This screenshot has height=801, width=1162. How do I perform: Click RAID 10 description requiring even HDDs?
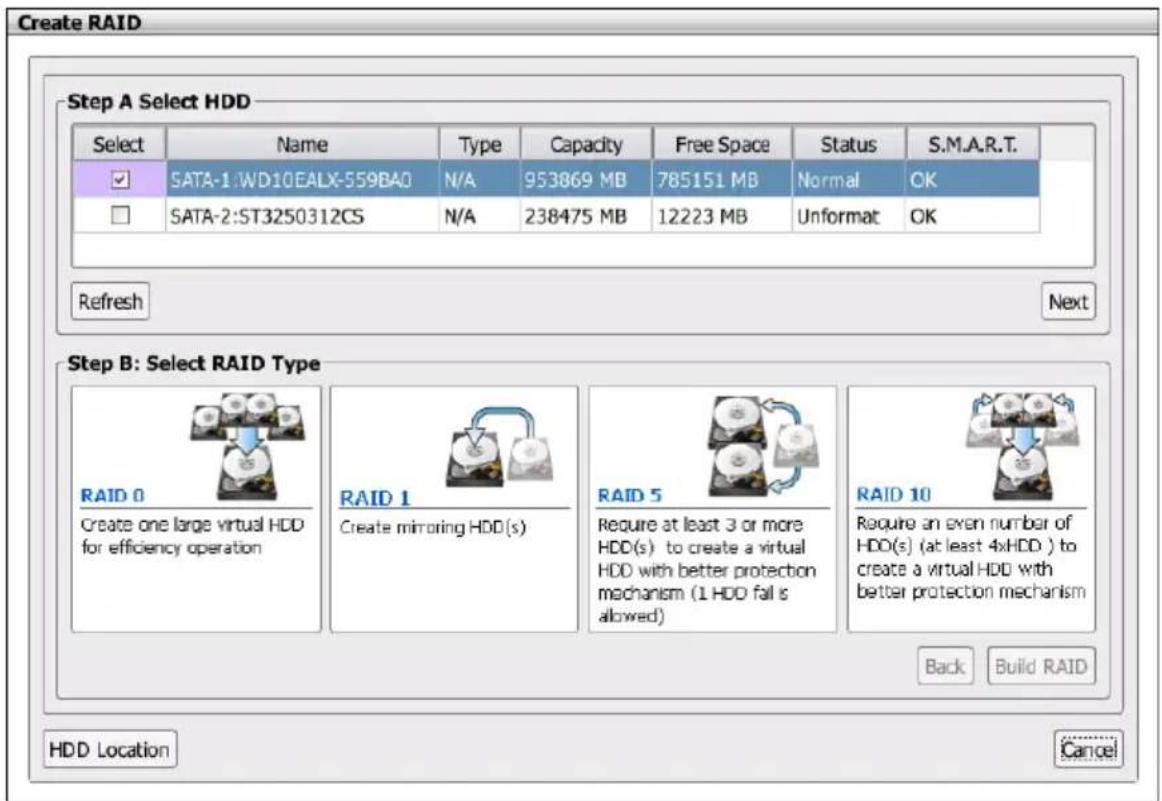970,557
